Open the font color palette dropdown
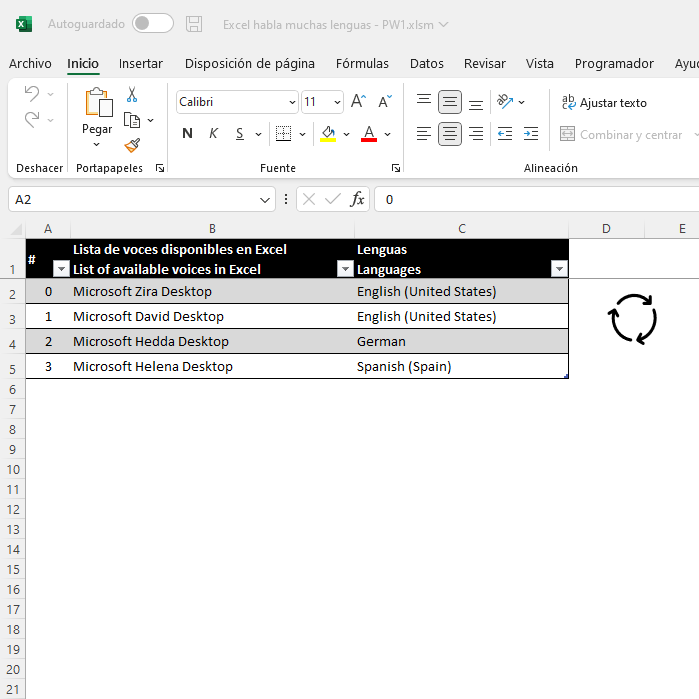 coord(387,134)
